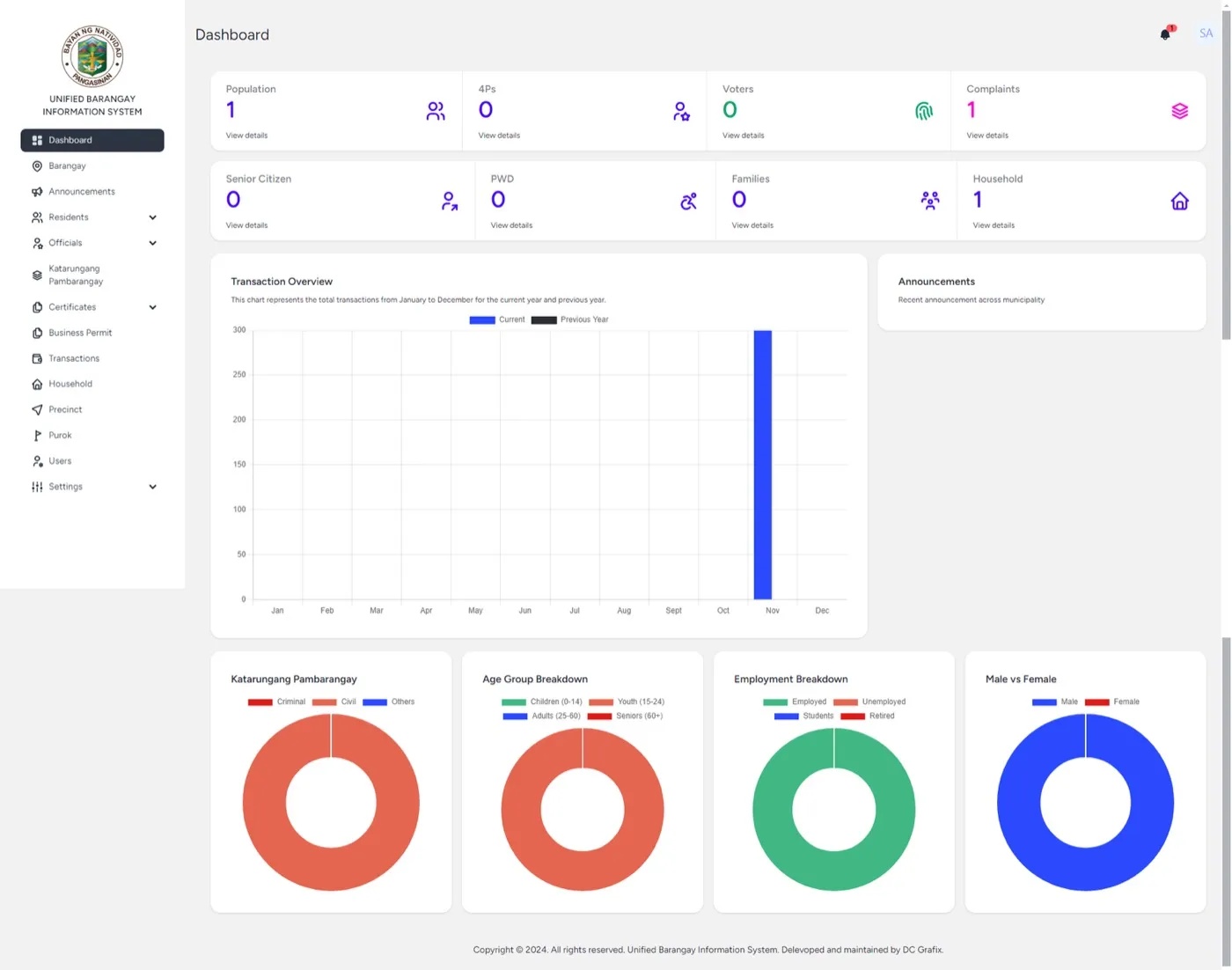Click the Families group icon
The image size is (1232, 970).
click(x=930, y=201)
